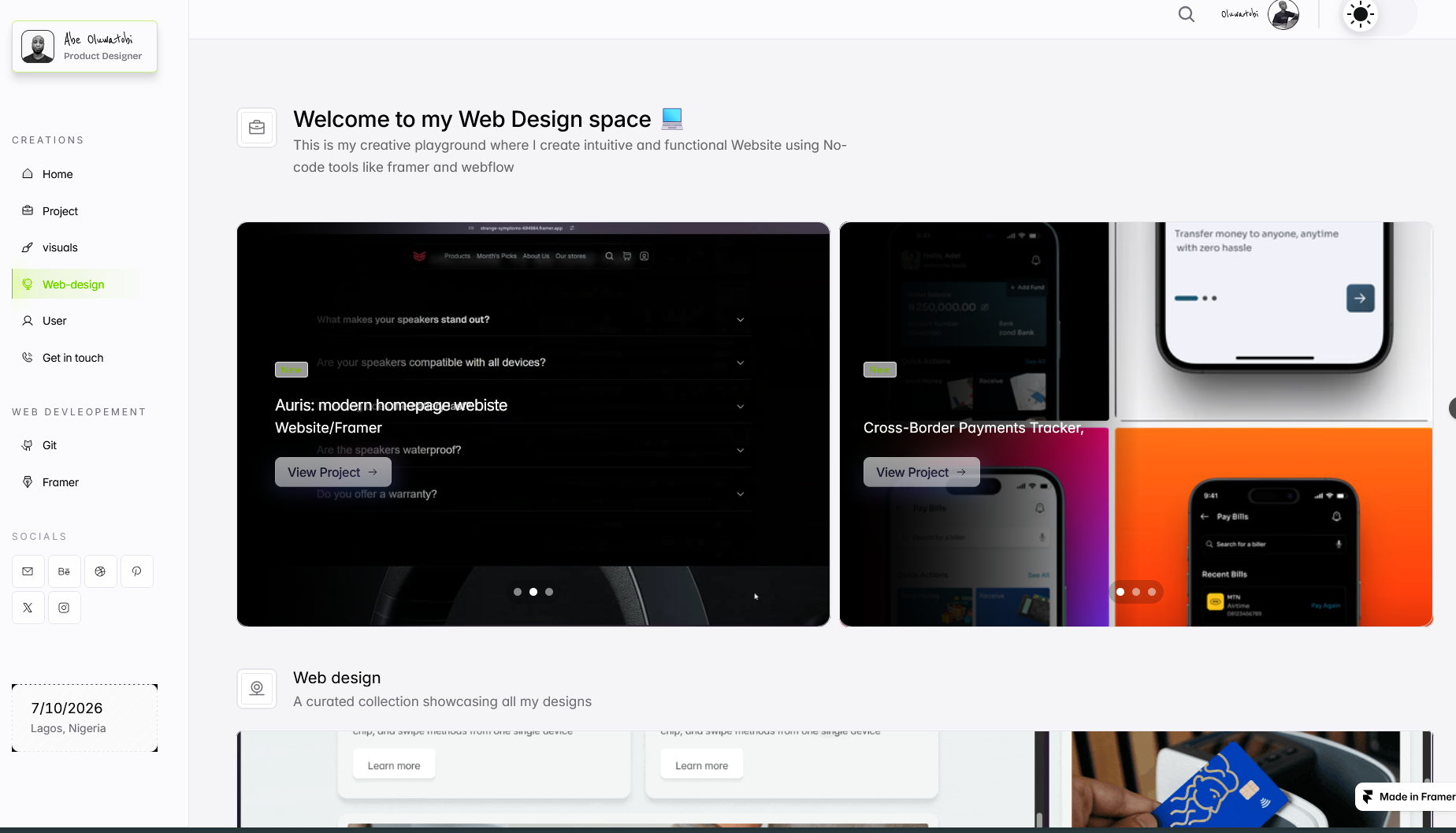Click the webcam icon beside Web design
Viewport: 1456px width, 833px height.
(x=257, y=689)
